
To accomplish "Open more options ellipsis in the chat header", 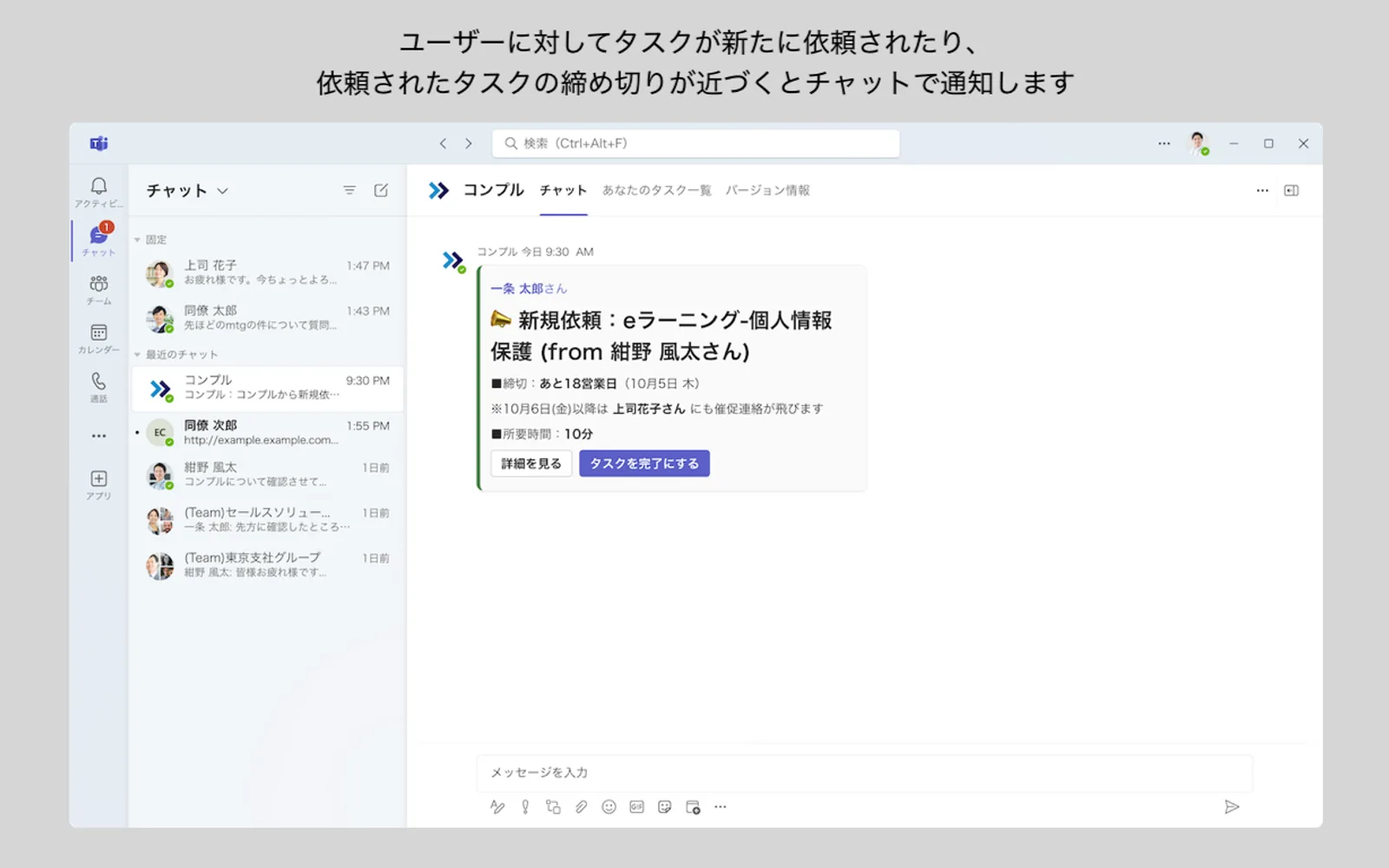I will (x=1262, y=190).
